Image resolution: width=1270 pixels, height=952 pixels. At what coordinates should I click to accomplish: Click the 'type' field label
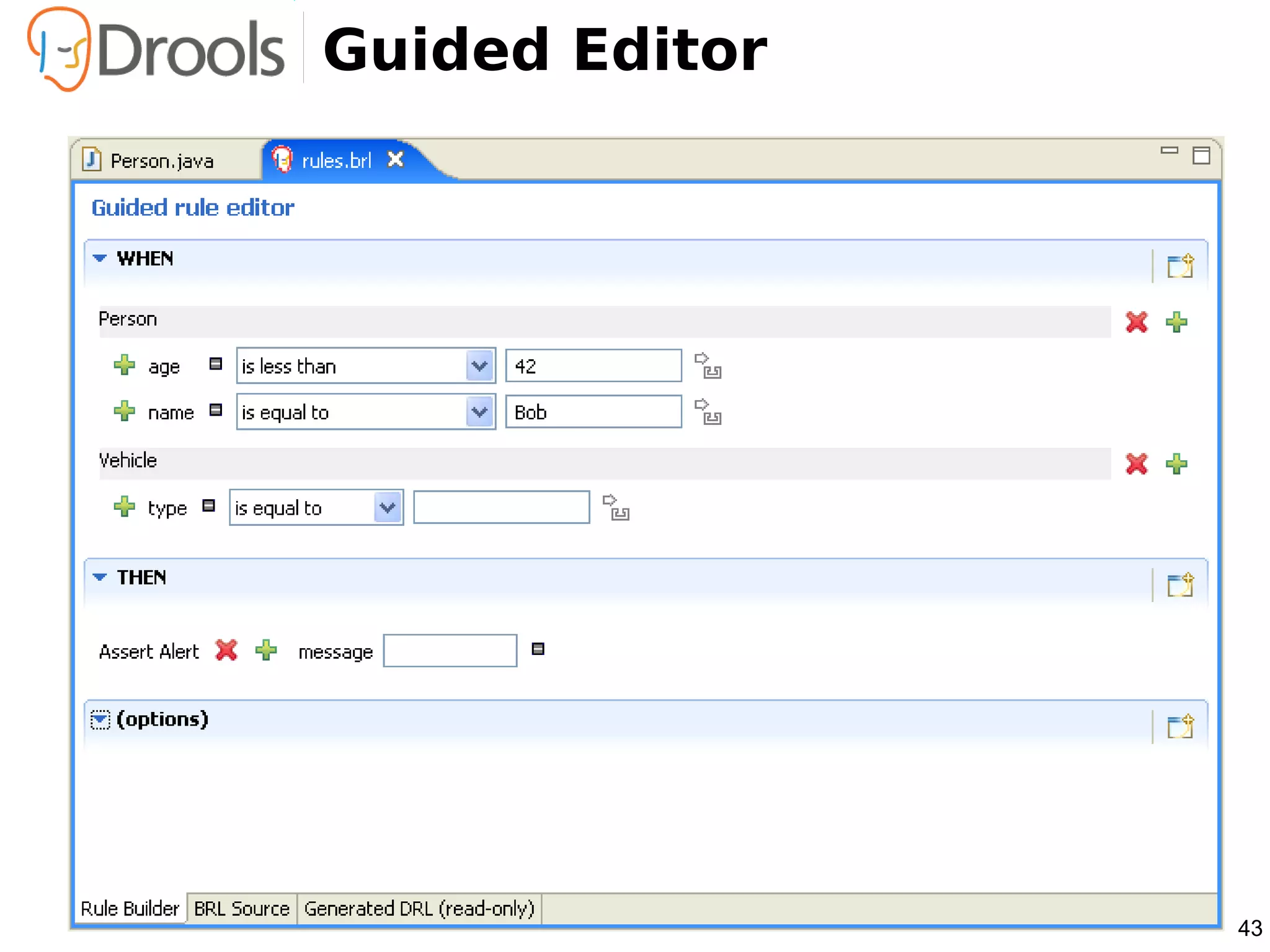167,509
